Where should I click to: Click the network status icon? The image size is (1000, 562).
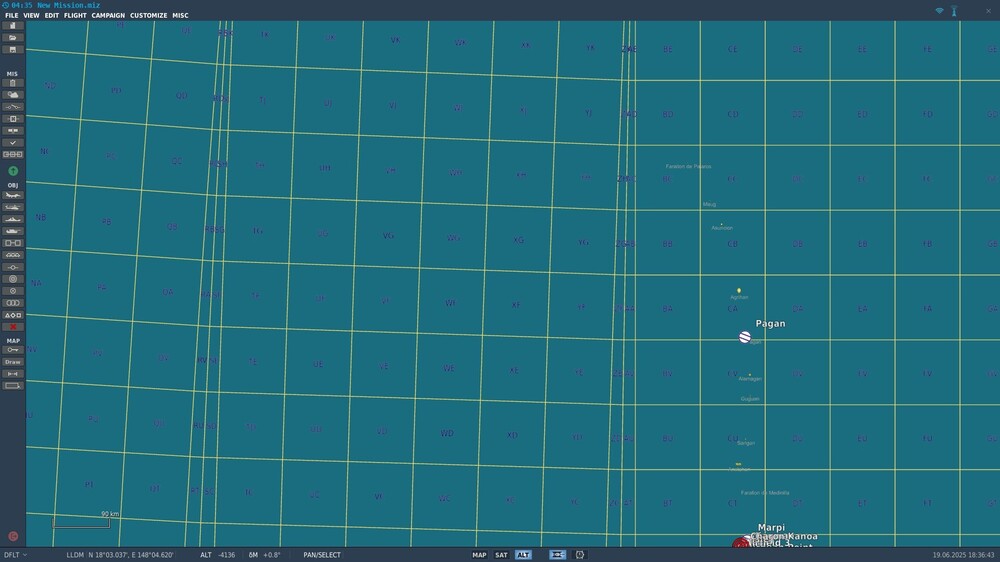click(x=939, y=11)
